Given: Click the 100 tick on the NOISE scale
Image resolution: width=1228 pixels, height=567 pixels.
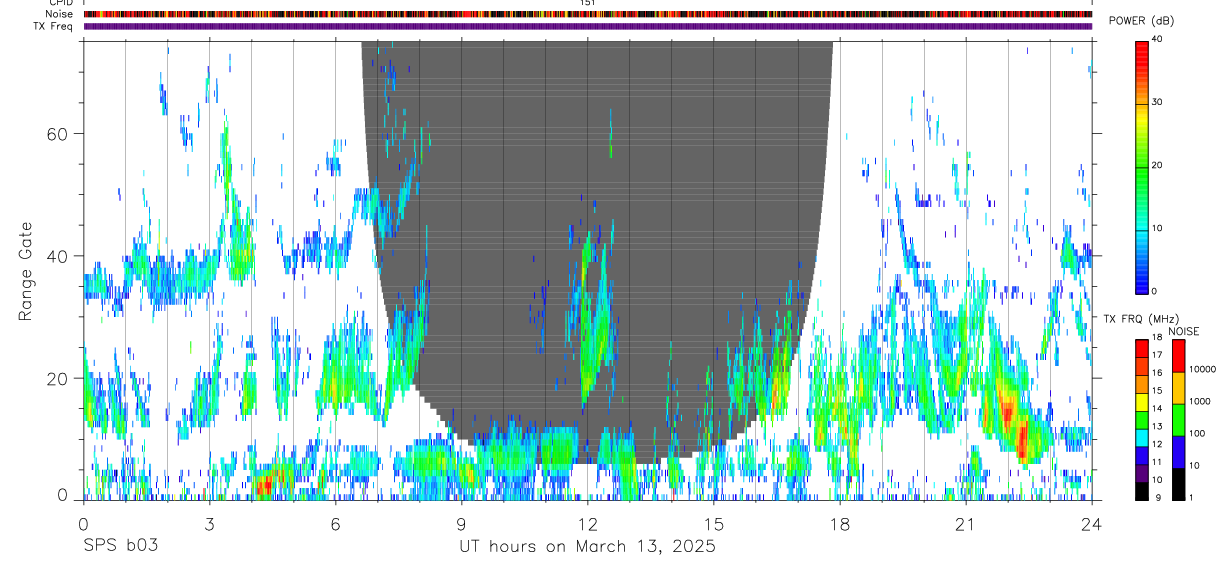Looking at the screenshot, I should pyautogui.click(x=1197, y=434).
